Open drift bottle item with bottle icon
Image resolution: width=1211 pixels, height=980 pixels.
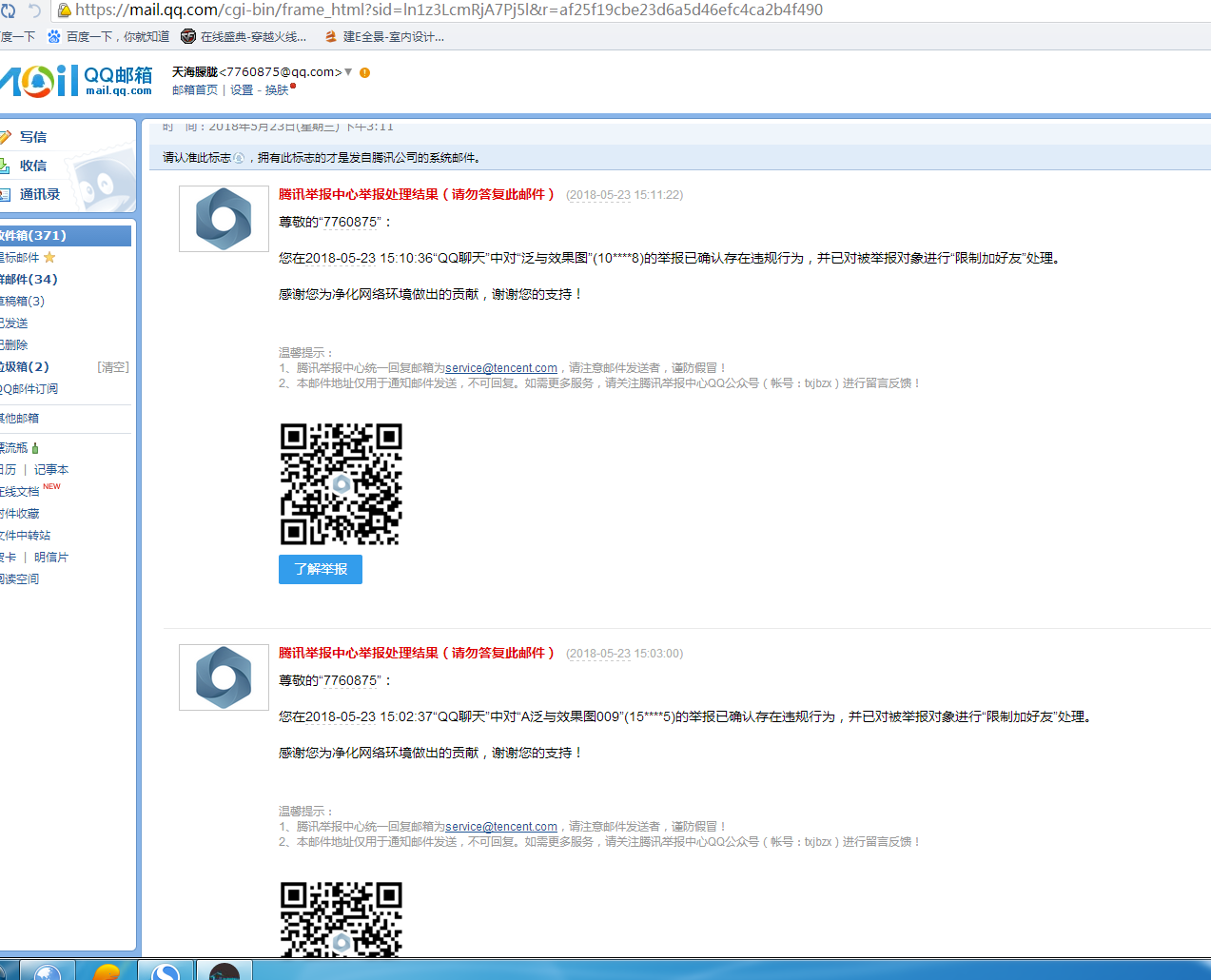(x=20, y=448)
